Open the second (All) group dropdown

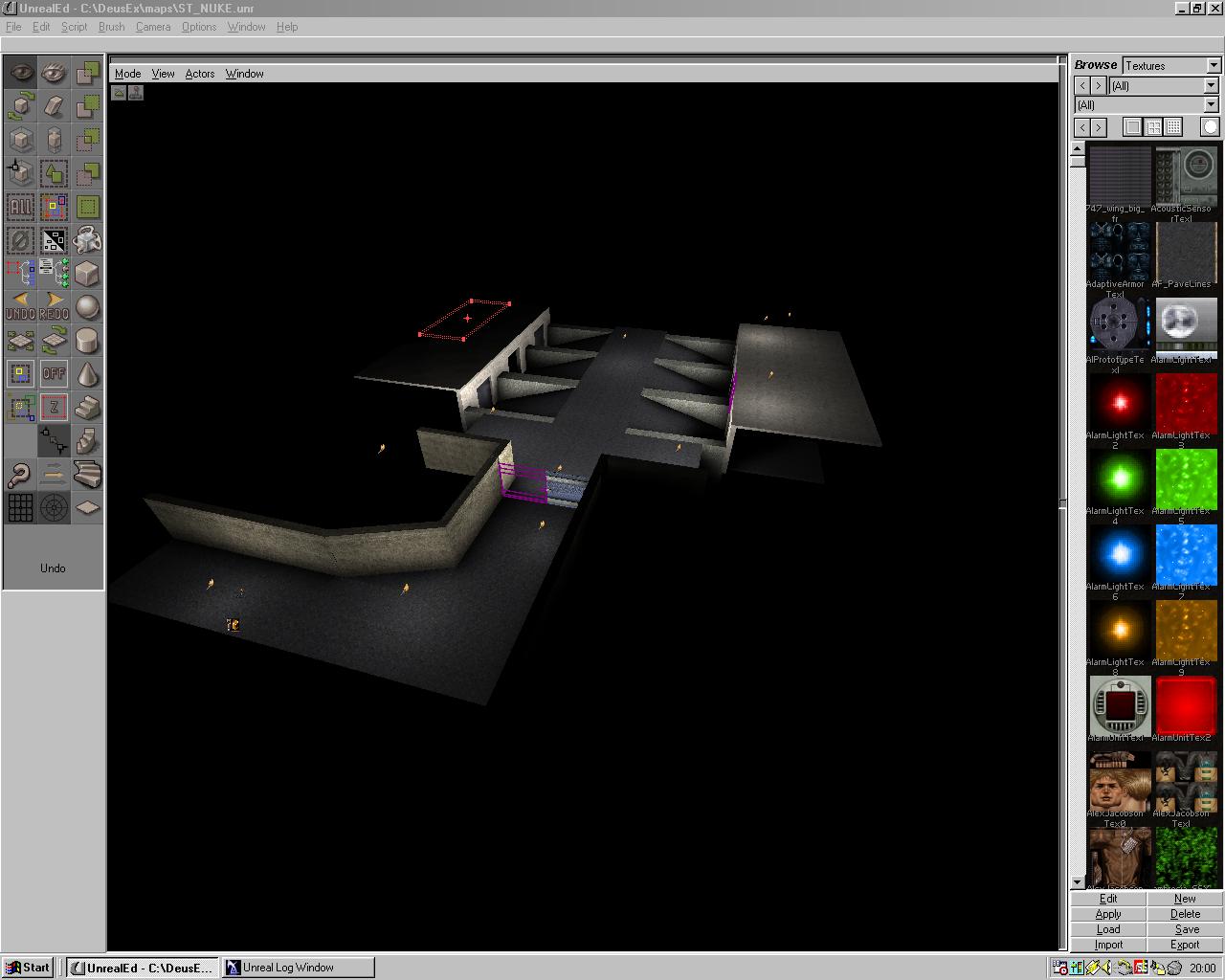pyautogui.click(x=1211, y=104)
